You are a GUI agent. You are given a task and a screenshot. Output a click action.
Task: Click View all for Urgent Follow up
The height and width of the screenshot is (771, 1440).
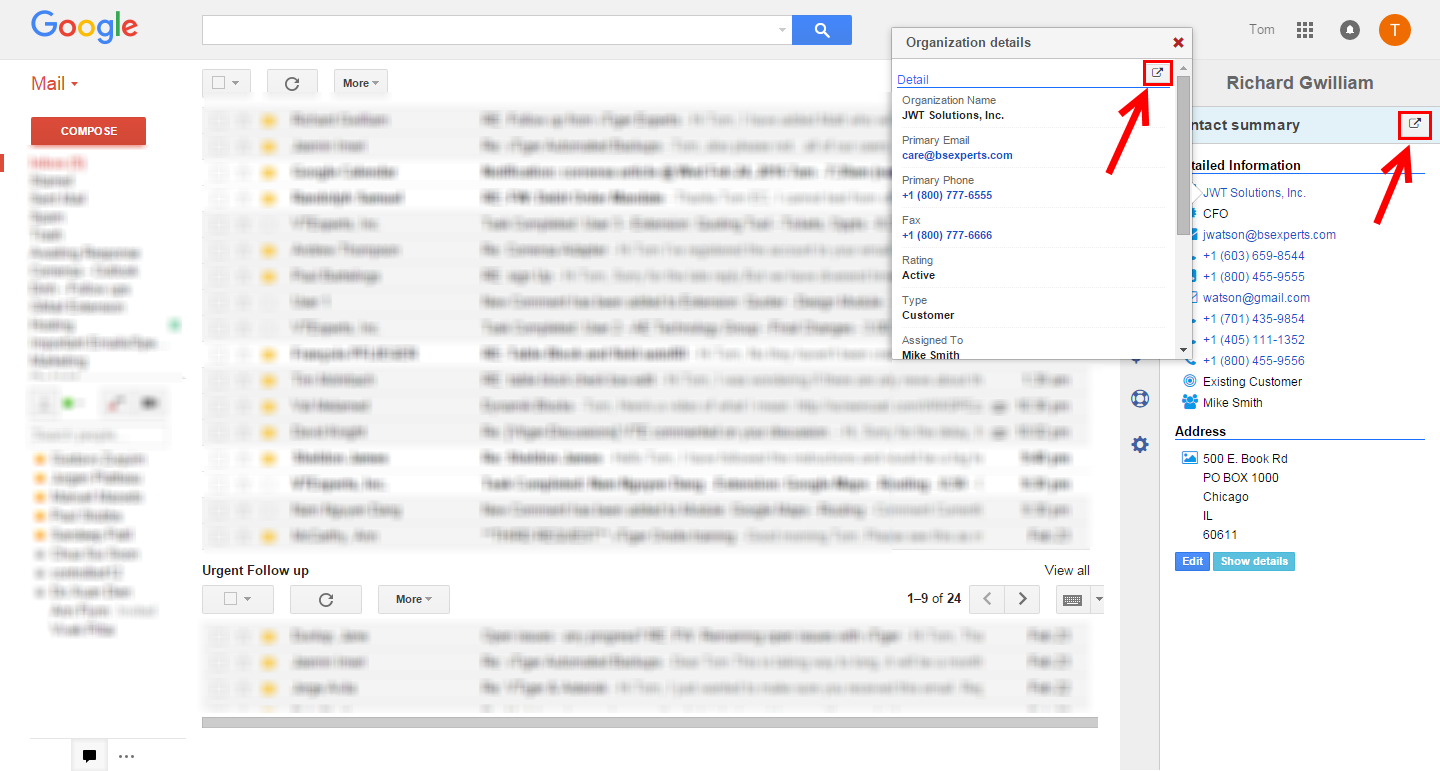tap(1067, 570)
